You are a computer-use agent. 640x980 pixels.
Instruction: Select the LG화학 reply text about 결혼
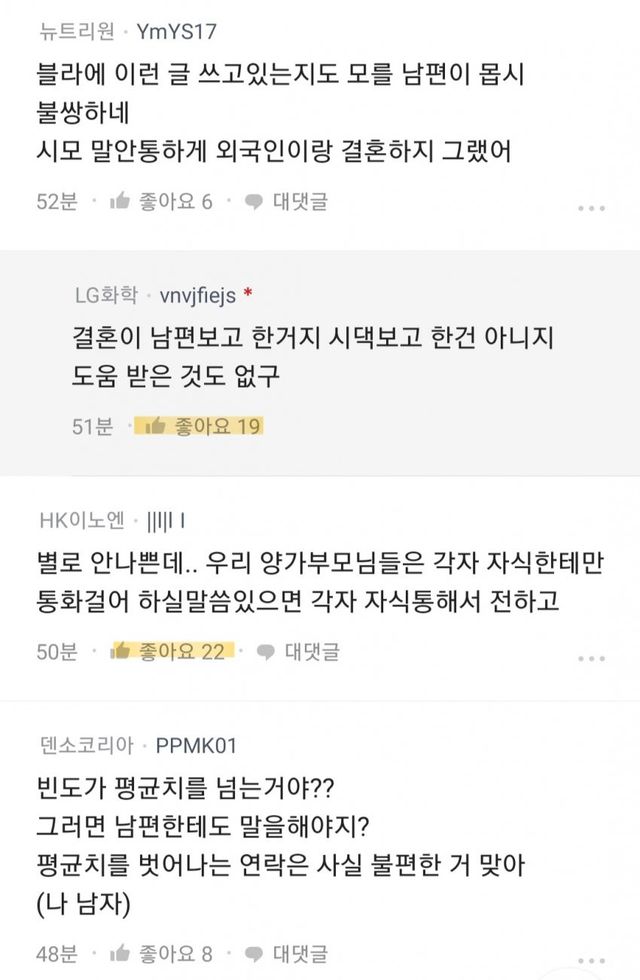click(312, 355)
